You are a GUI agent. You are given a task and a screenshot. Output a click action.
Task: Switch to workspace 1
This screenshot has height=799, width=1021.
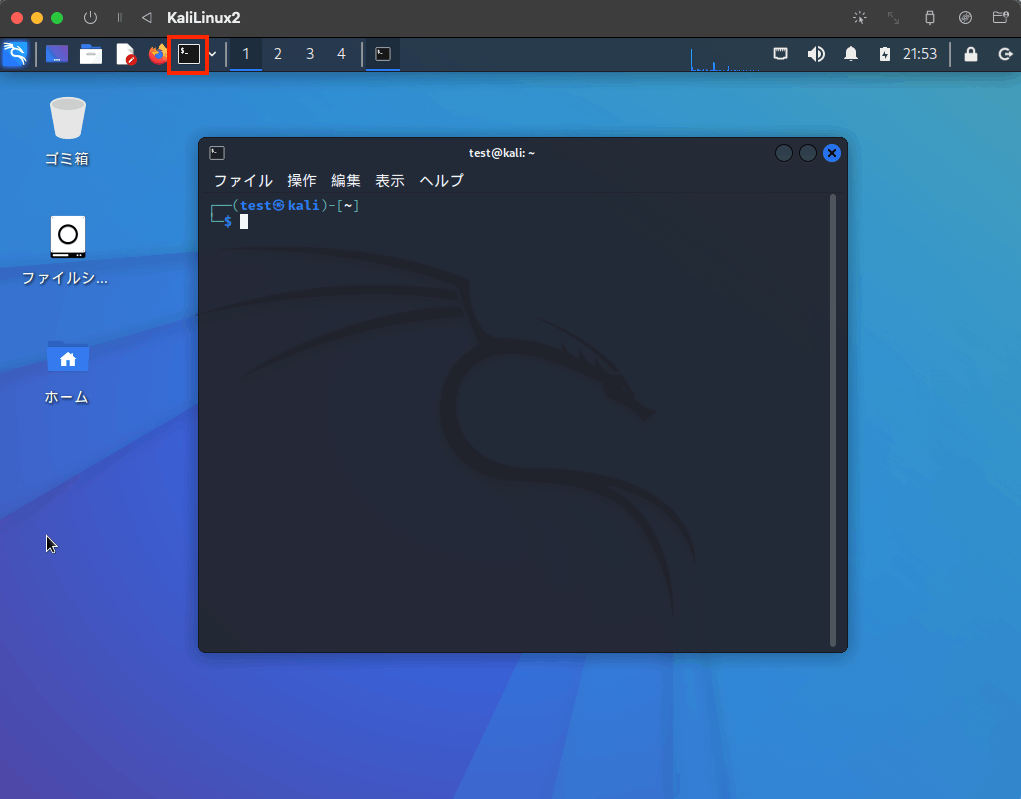pyautogui.click(x=246, y=54)
